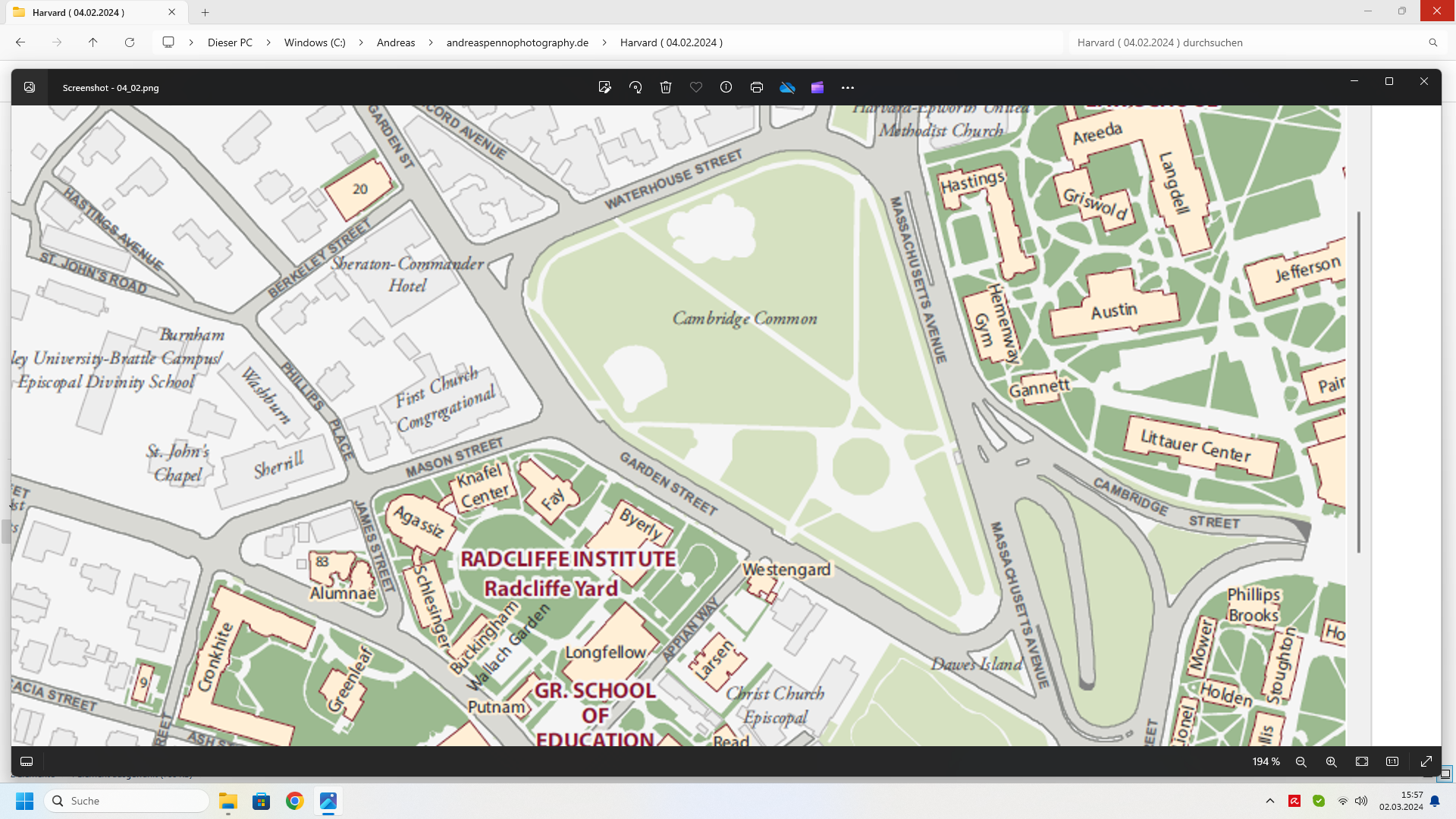Image resolution: width=1456 pixels, height=819 pixels.
Task: Click the 194 % zoom level value
Action: point(1266,761)
